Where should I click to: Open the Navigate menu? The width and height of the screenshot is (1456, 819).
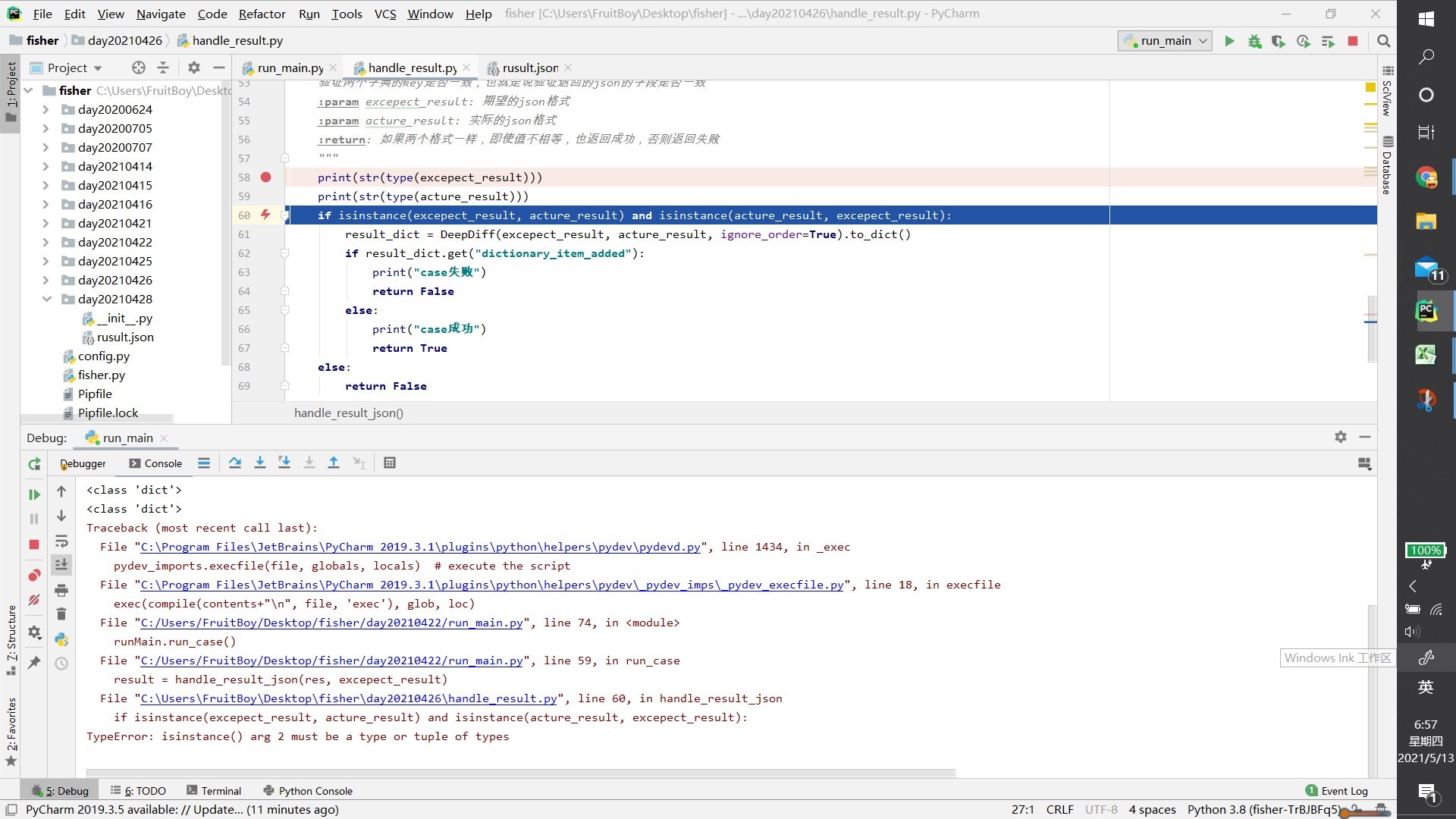(161, 14)
